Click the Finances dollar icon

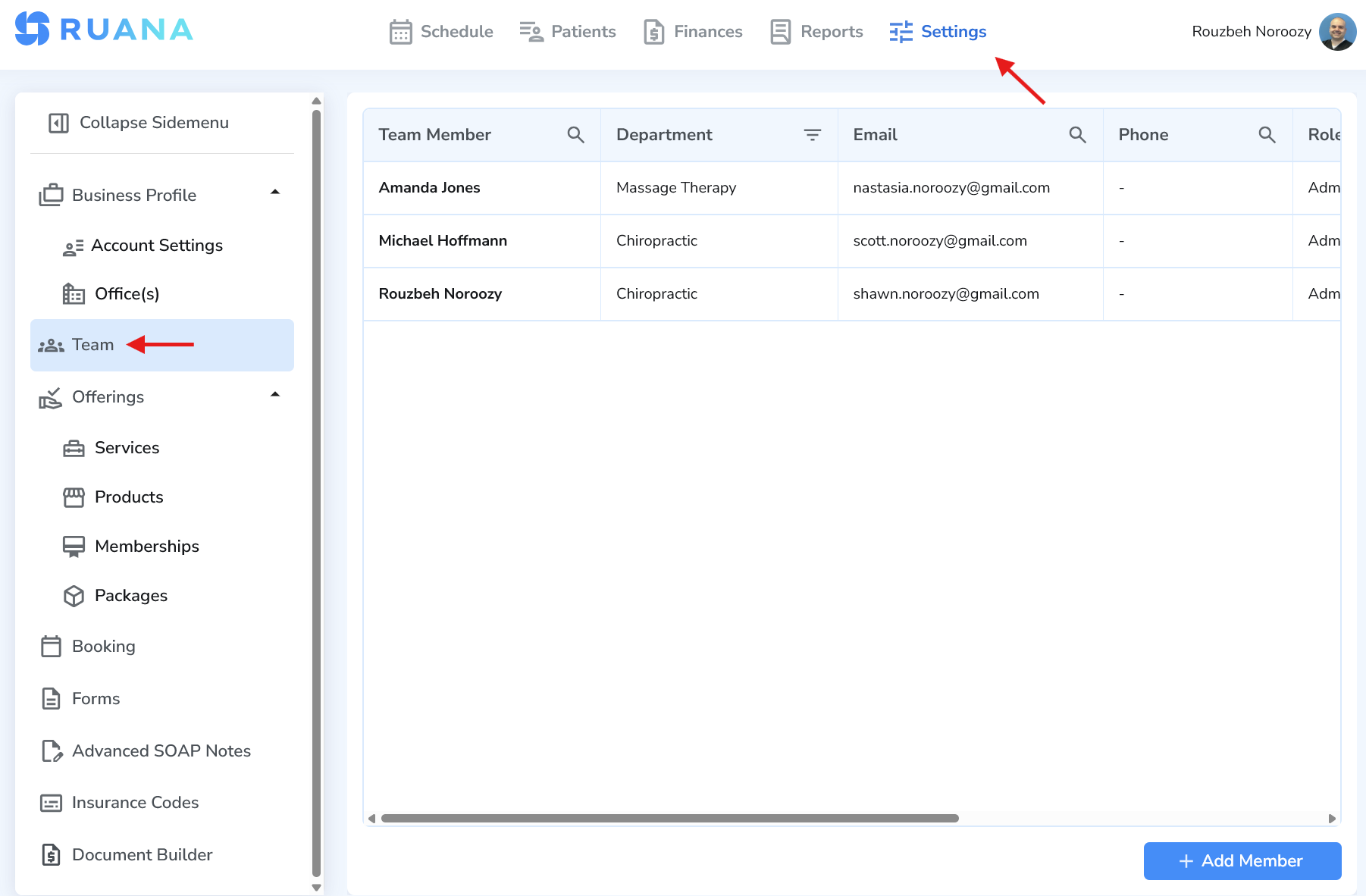pos(653,32)
